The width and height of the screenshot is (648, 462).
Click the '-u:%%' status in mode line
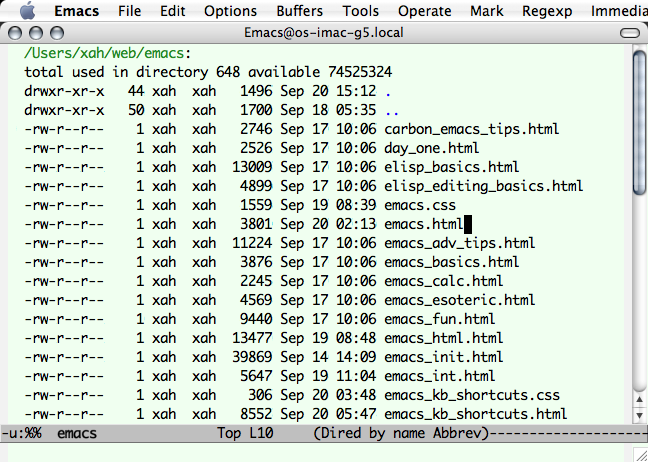pos(21,433)
